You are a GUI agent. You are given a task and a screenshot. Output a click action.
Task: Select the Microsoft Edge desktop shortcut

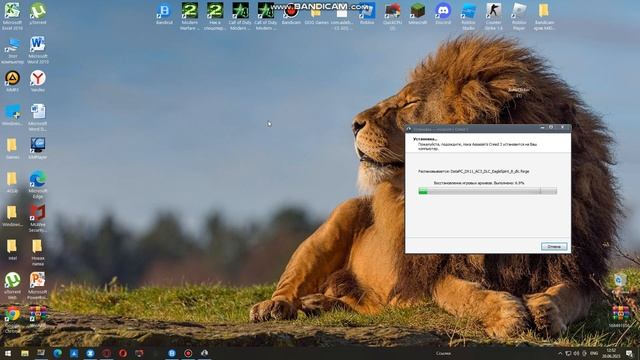point(38,184)
